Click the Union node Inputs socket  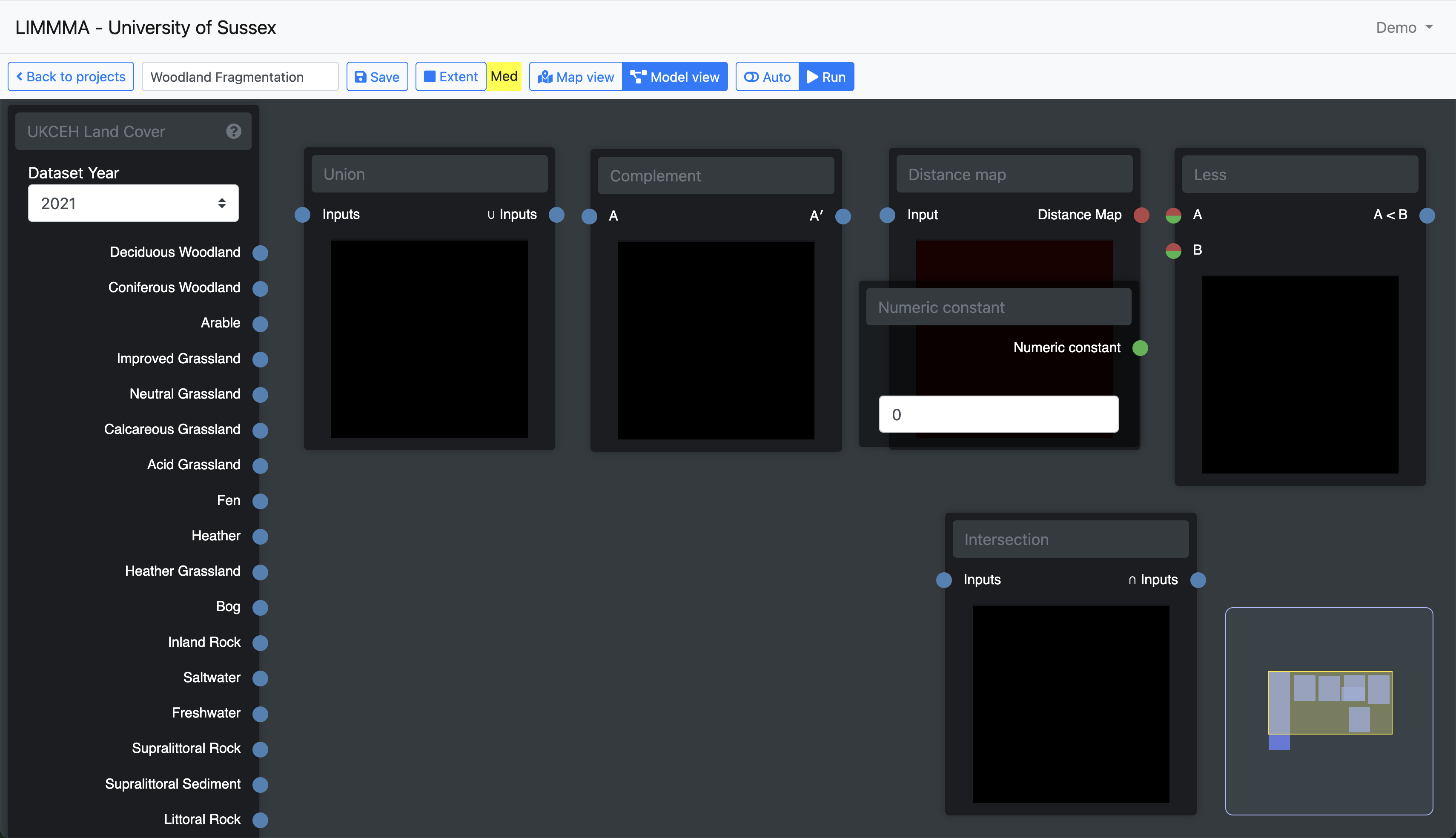(x=303, y=215)
